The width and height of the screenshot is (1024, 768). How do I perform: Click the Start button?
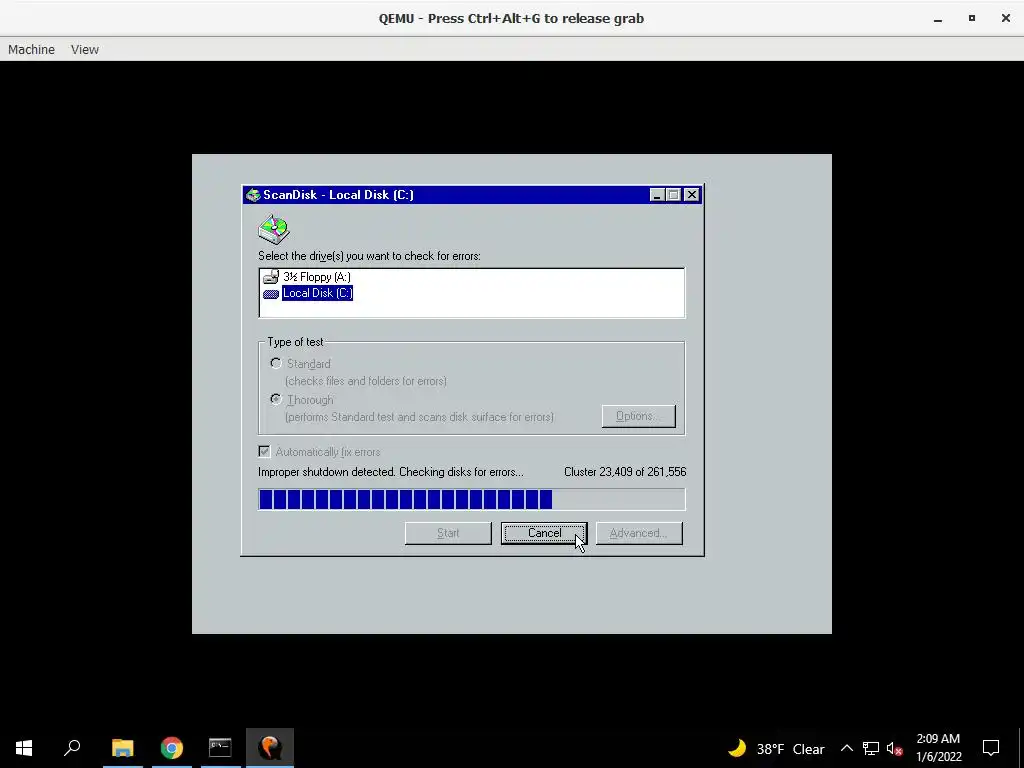pyautogui.click(x=448, y=533)
